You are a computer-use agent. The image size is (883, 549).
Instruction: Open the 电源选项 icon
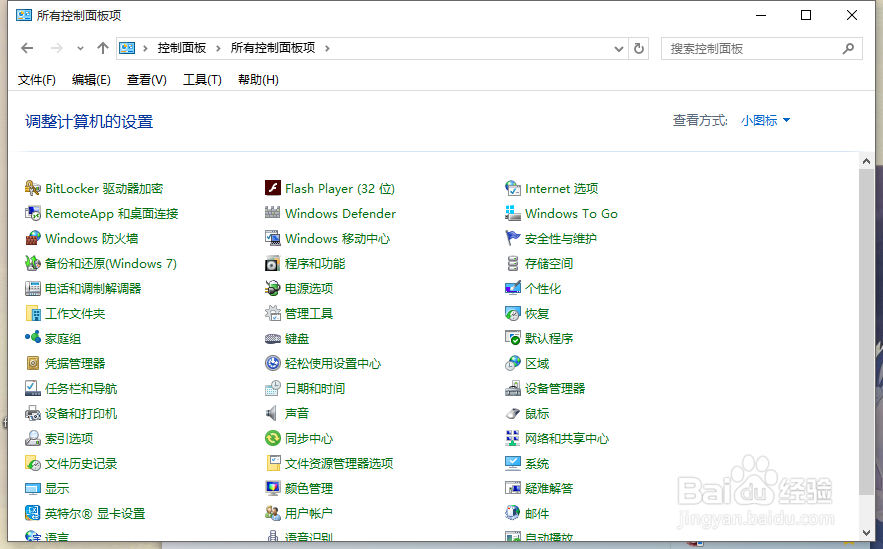tap(273, 288)
